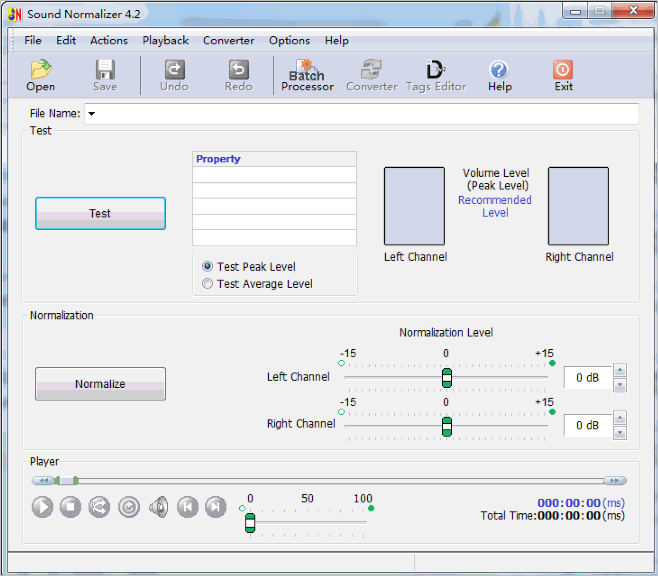Click the Recommended Level link

pyautogui.click(x=495, y=206)
